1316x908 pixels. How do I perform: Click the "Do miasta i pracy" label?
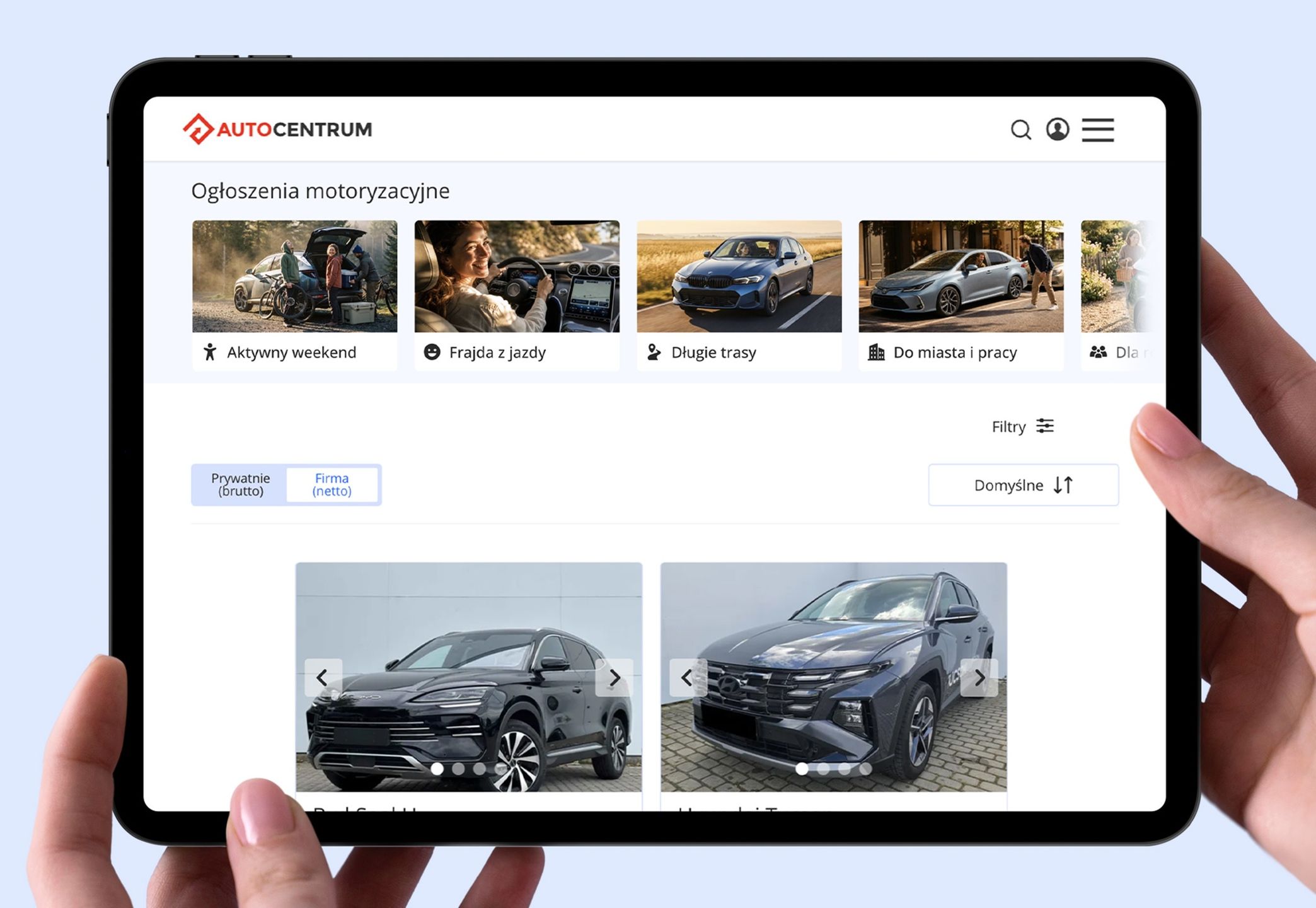pyautogui.click(x=955, y=352)
